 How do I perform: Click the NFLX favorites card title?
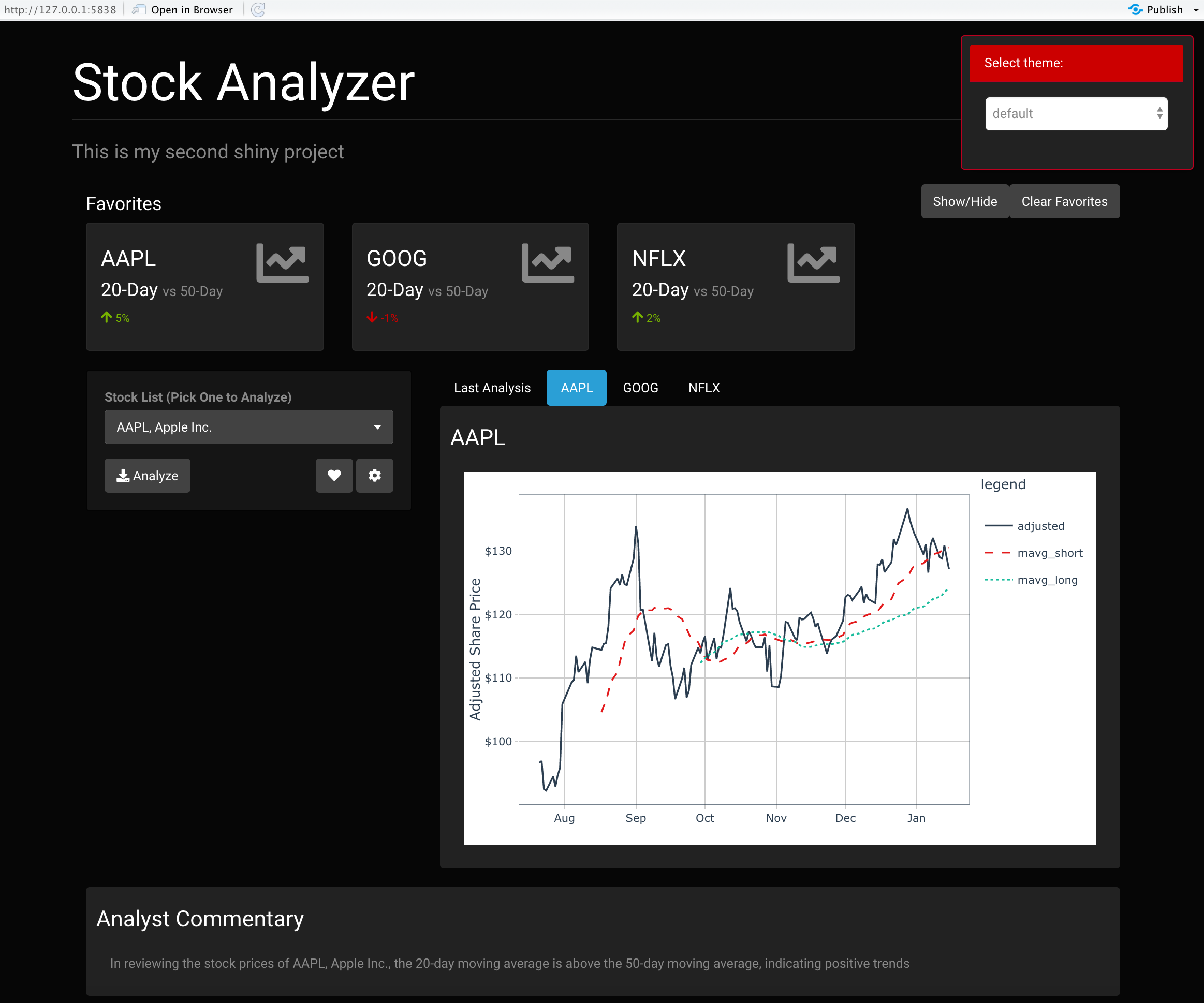pos(659,258)
